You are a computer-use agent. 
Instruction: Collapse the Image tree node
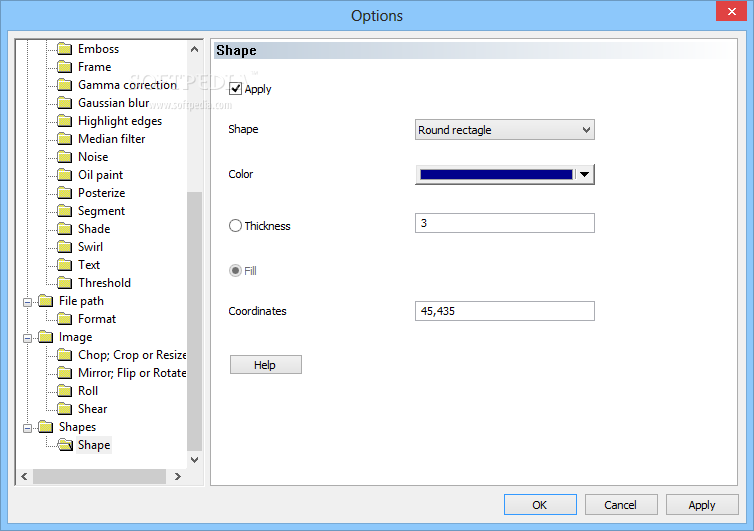click(x=27, y=337)
